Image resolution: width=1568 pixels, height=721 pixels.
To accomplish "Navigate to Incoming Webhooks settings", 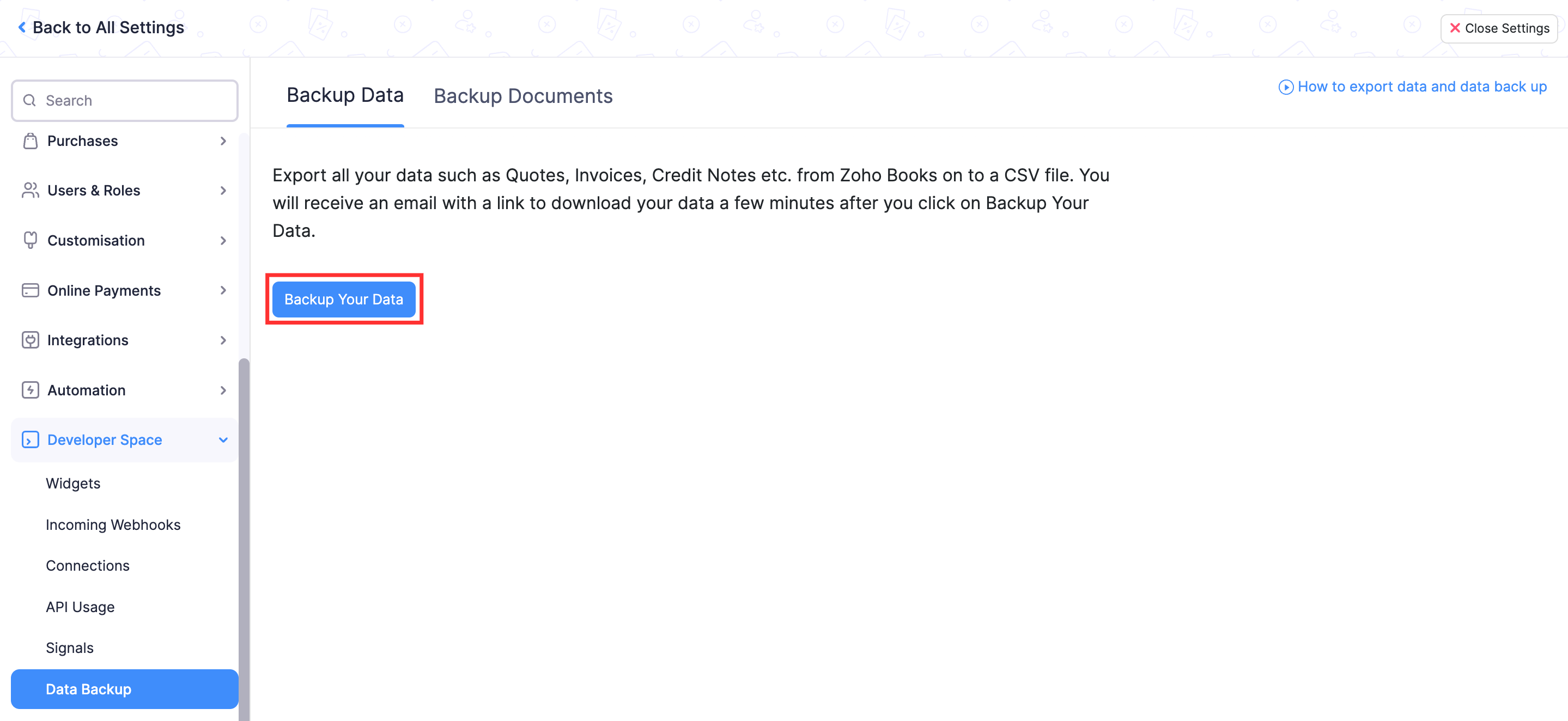I will (113, 524).
